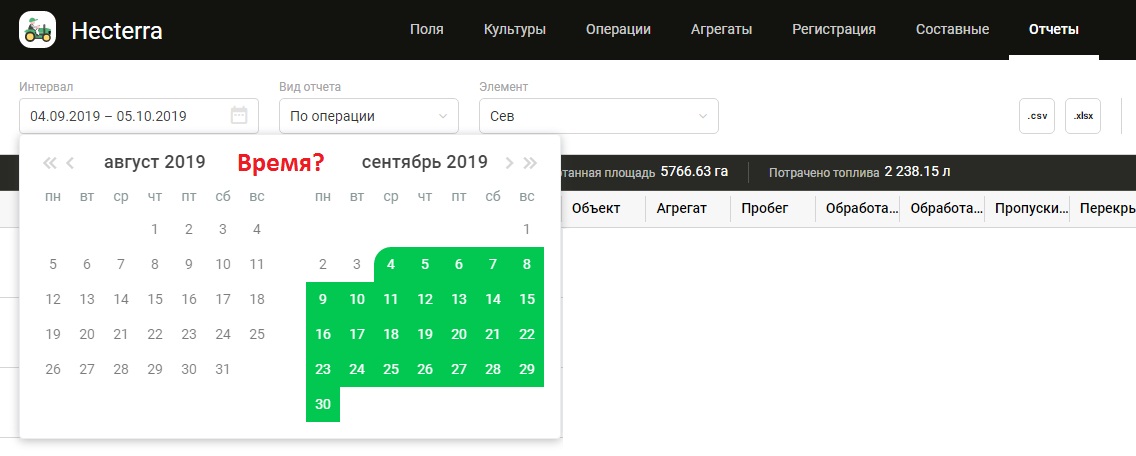Sort by the 'Пробег' column header

(771, 208)
